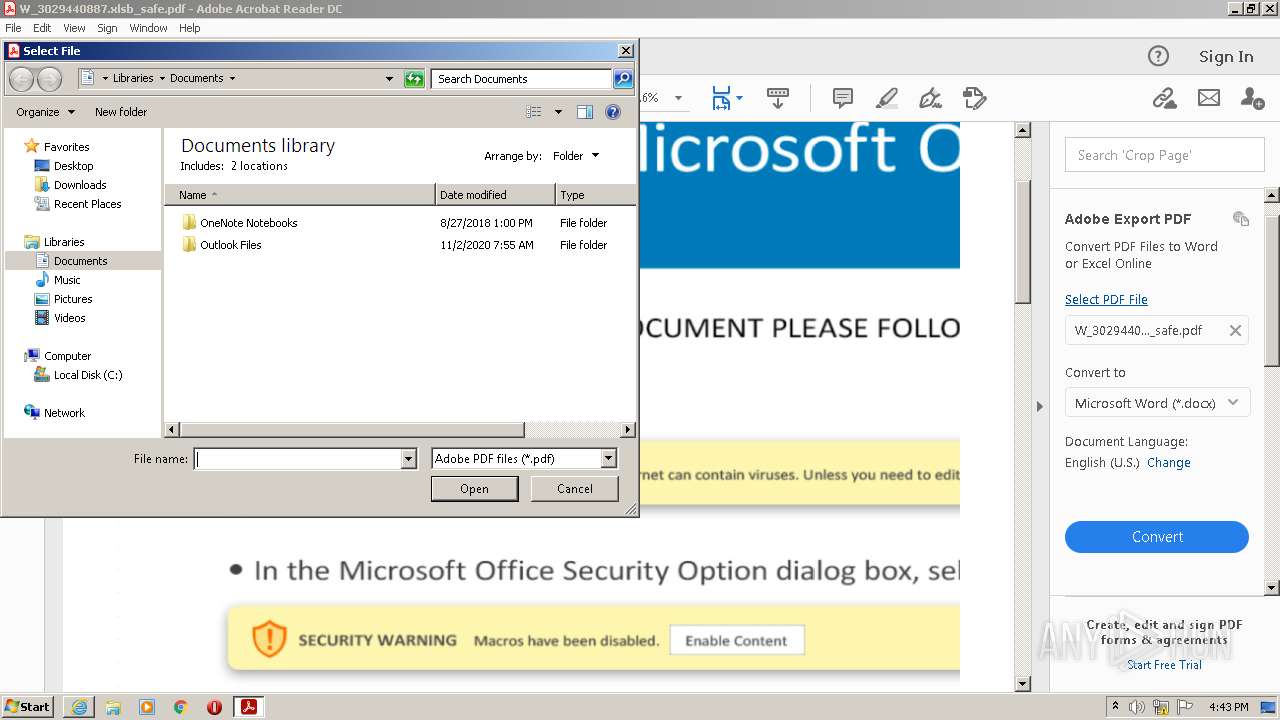
Task: Click the Search Documents magnifier icon
Action: [622, 78]
